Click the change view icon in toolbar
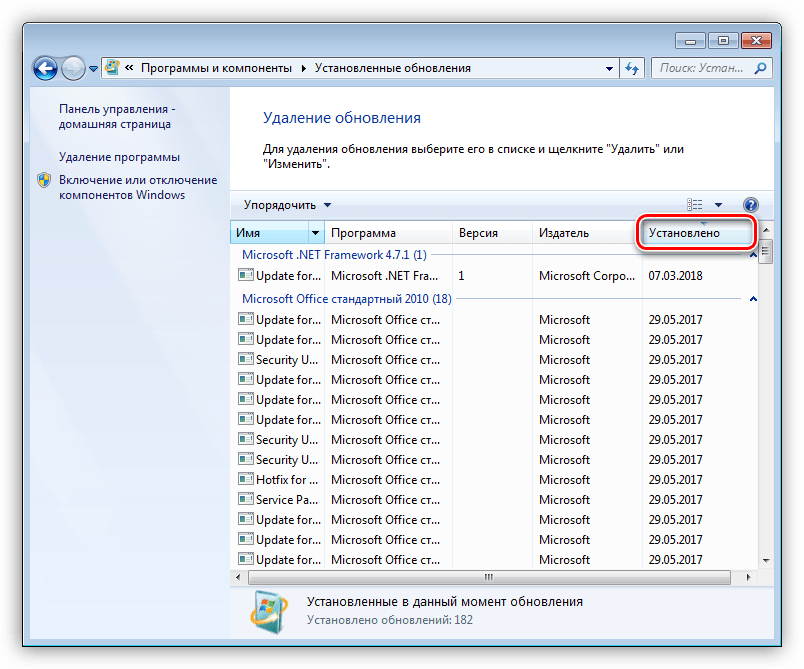 [695, 205]
